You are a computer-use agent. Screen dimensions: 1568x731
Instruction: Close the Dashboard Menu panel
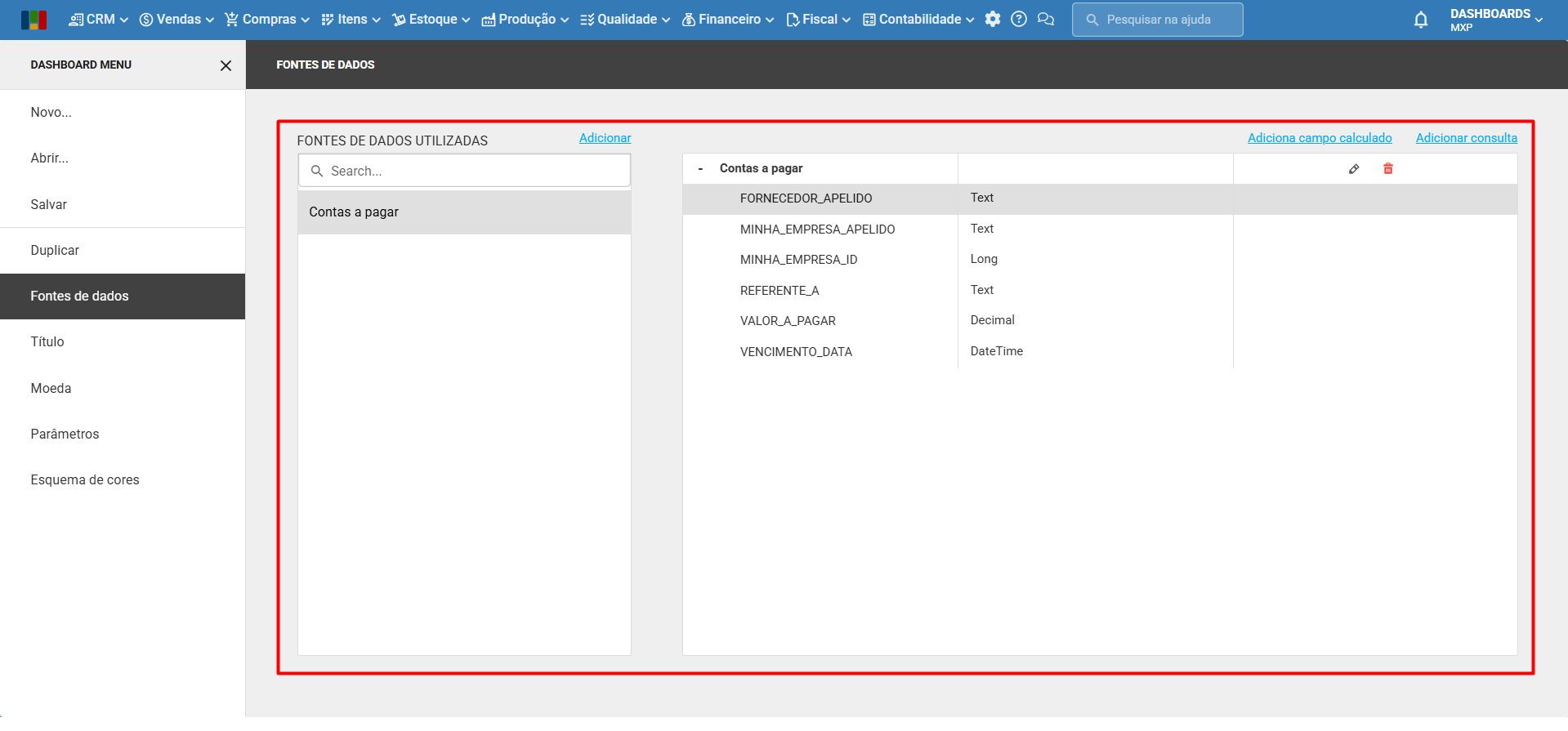(226, 65)
